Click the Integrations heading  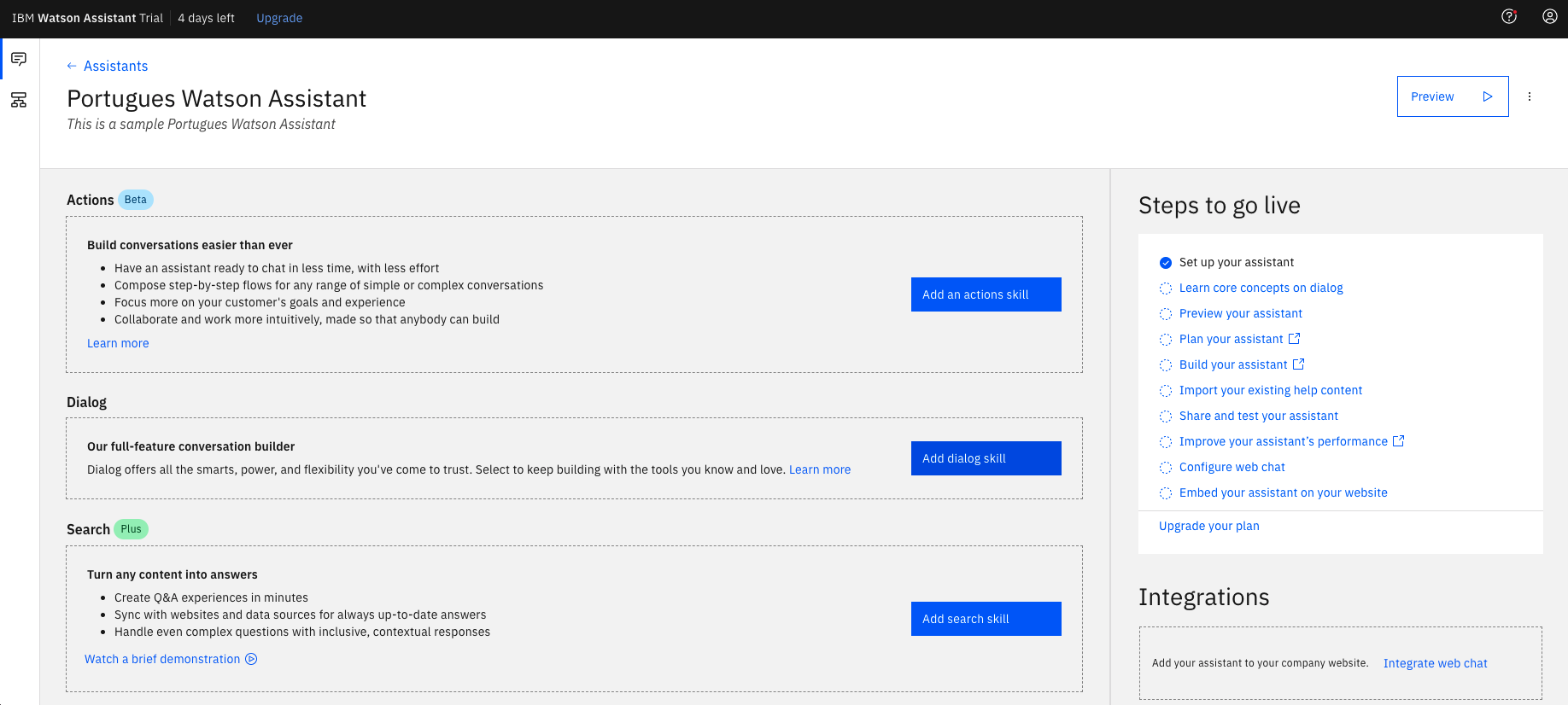tap(1203, 597)
